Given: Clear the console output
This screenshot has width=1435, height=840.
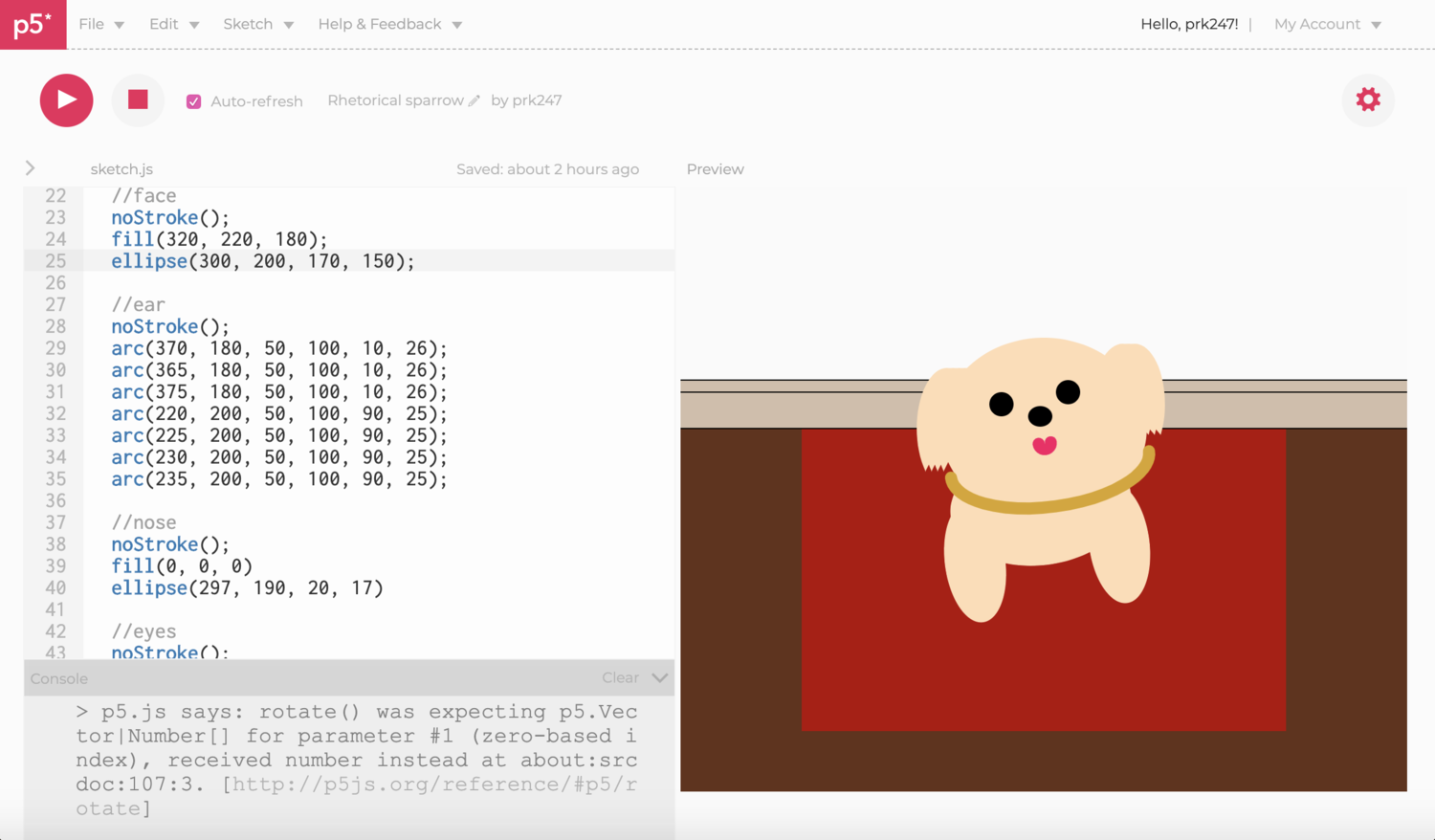Looking at the screenshot, I should (620, 677).
